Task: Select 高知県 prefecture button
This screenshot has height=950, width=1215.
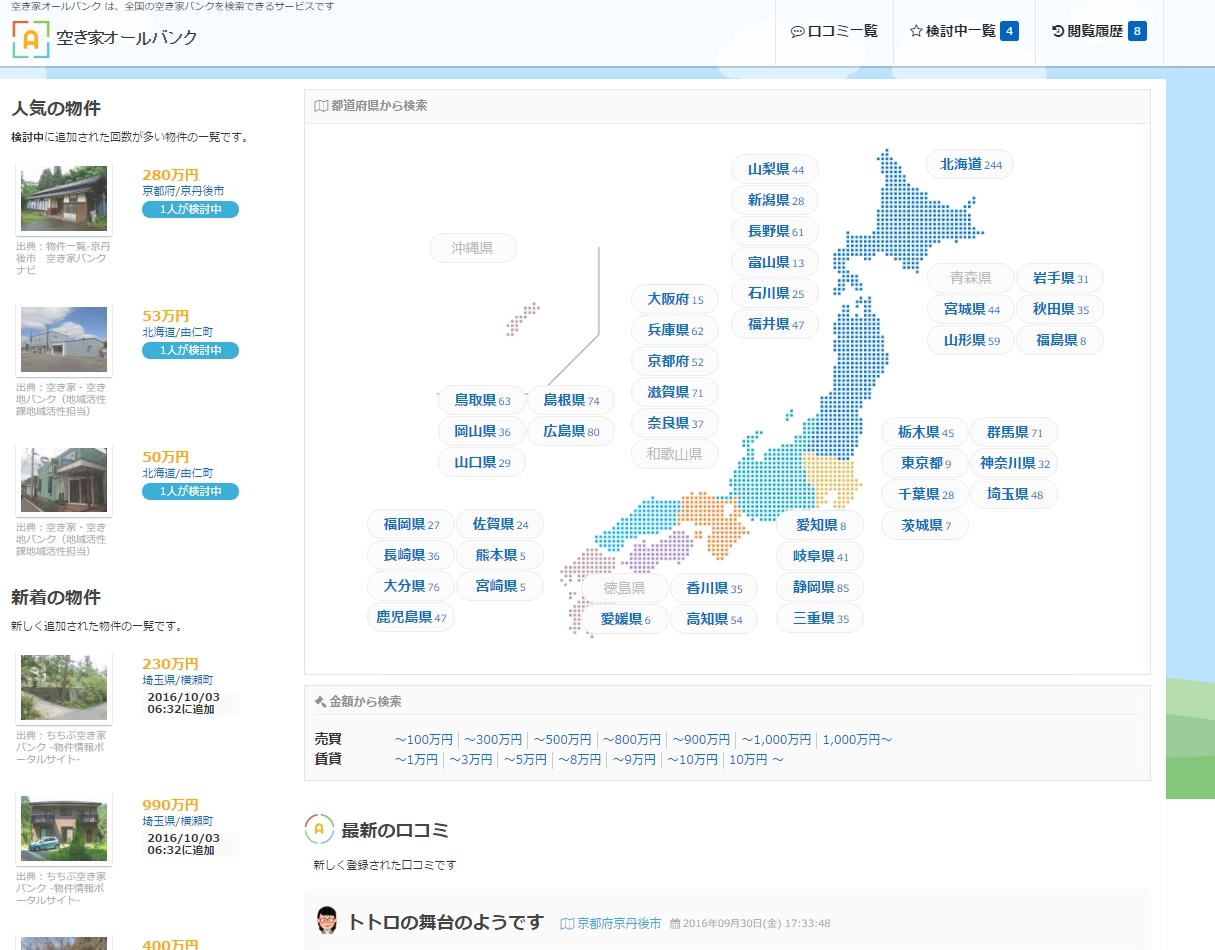Action: coord(714,619)
